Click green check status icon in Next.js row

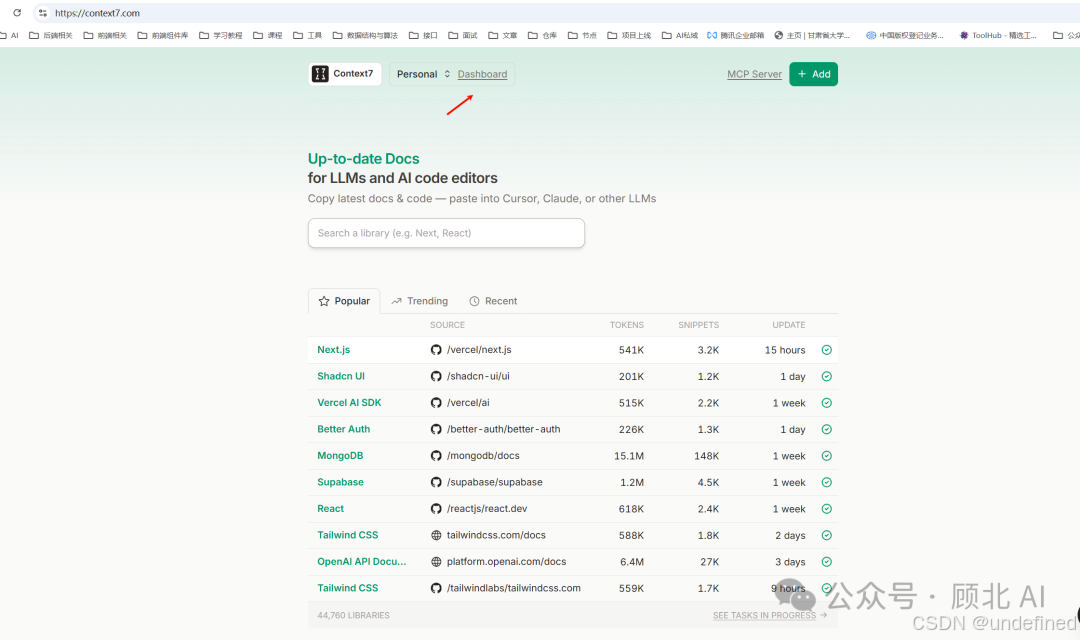tap(827, 350)
